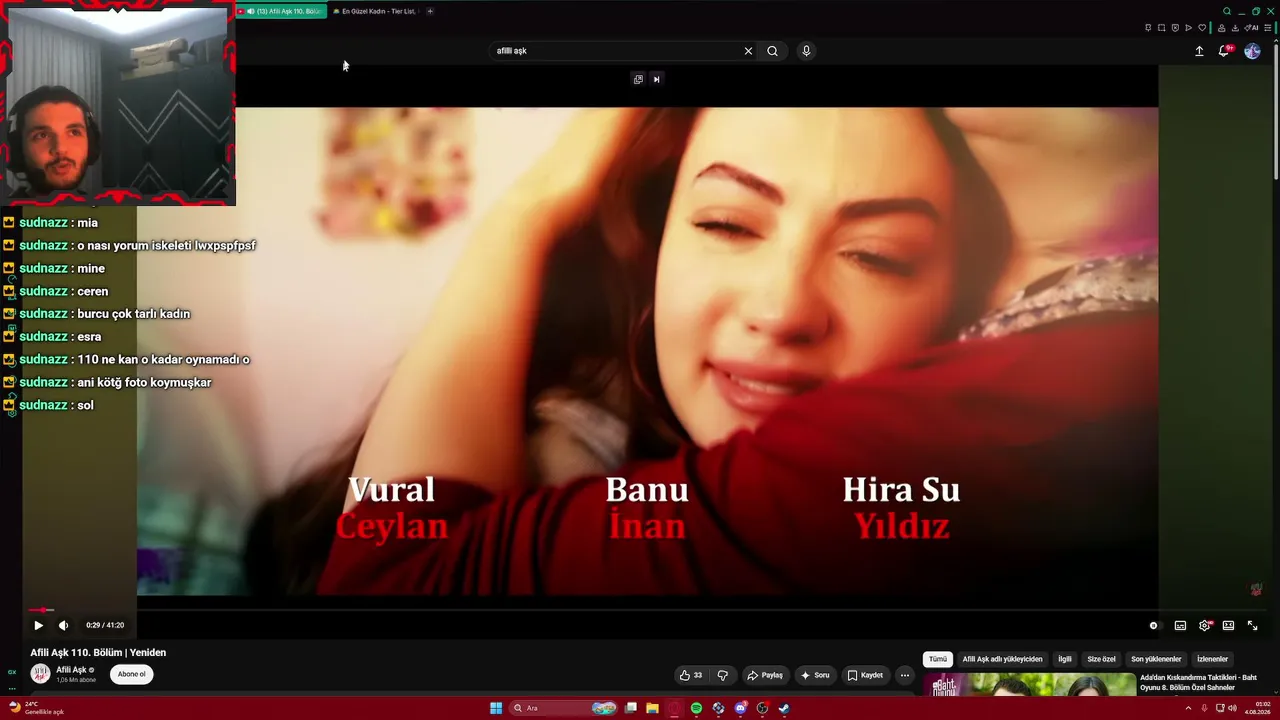Viewport: 1280px width, 720px height.
Task: Open the Afili Aşk channel avatar
Action: pos(41,674)
